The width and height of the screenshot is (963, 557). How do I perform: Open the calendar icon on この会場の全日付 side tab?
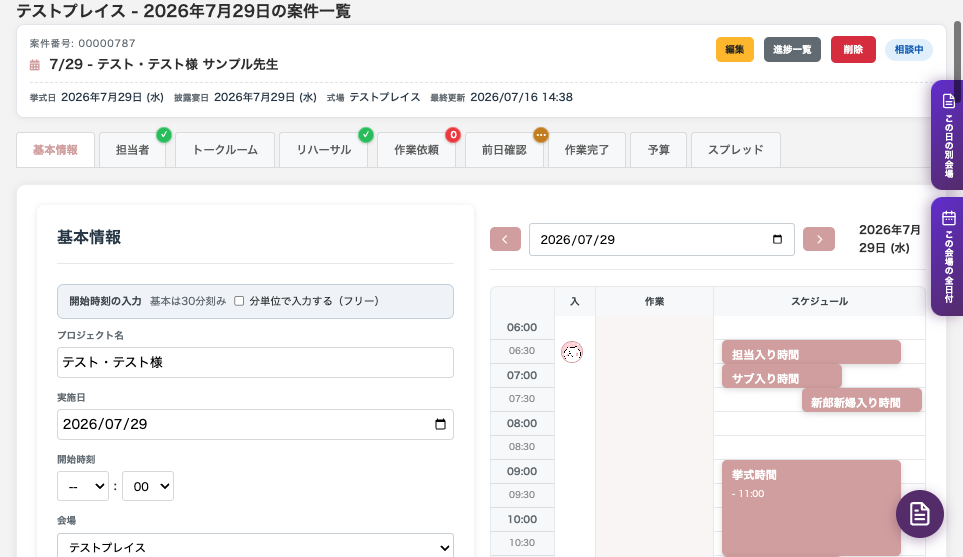(949, 218)
